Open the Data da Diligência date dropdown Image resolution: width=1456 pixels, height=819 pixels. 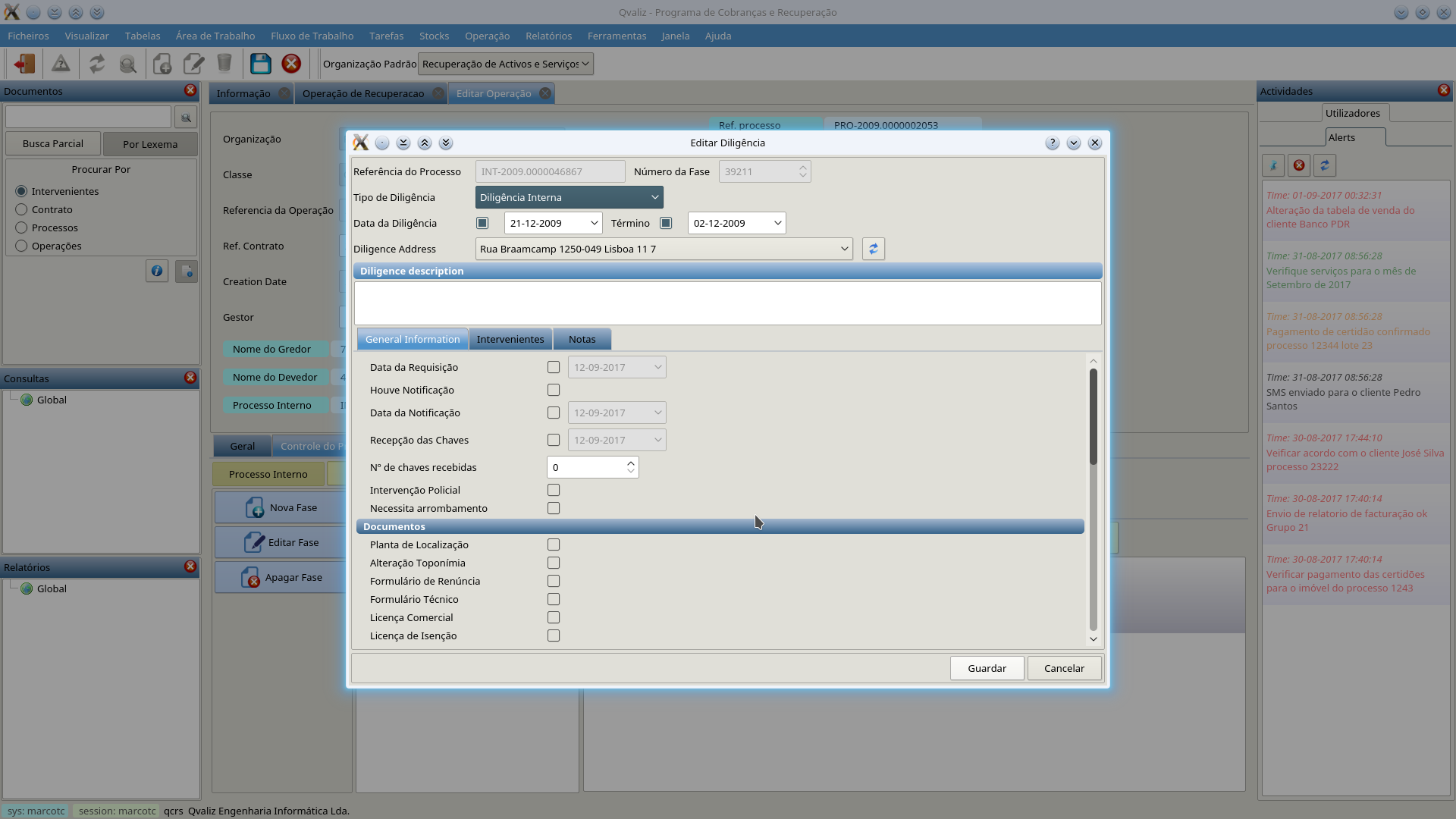coord(594,223)
